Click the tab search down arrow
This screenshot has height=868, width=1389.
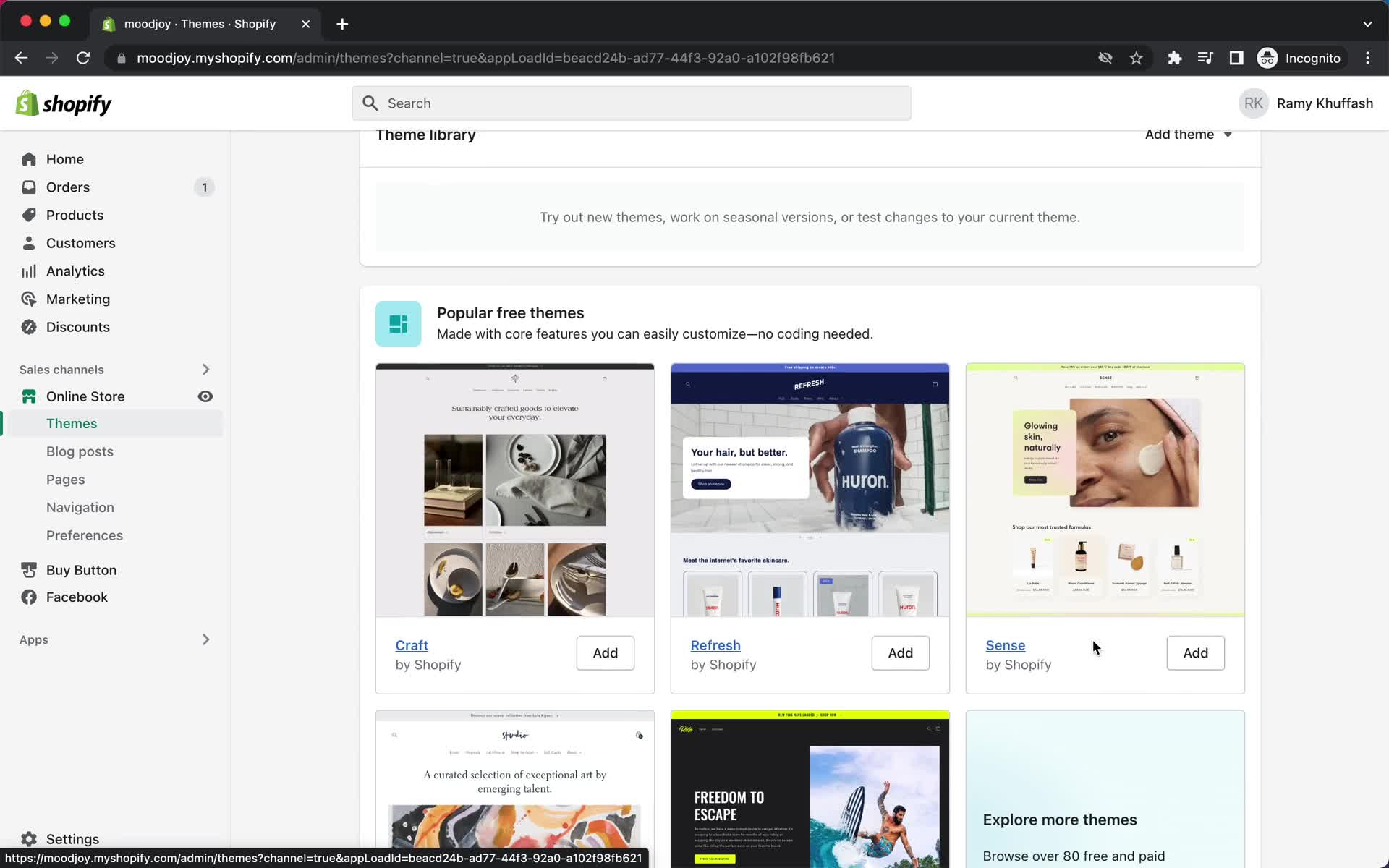point(1367,24)
